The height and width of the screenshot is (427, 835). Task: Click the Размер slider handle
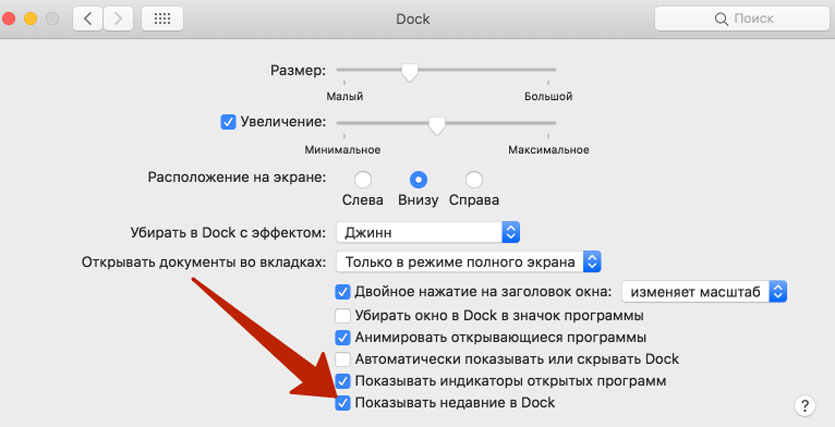pos(408,71)
